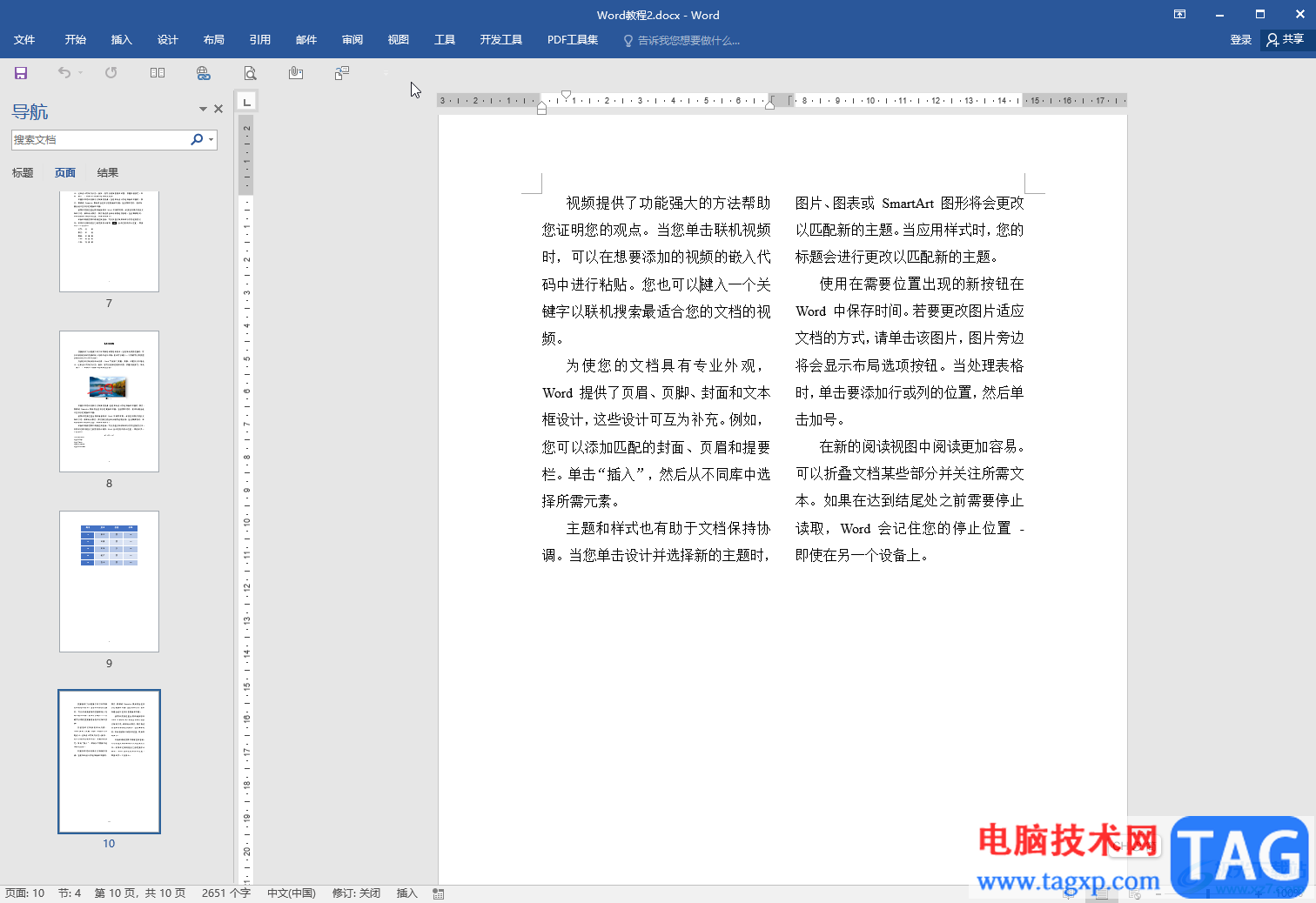This screenshot has height=903, width=1316.
Task: Click the left indent square on ruler
Action: pyautogui.click(x=542, y=110)
